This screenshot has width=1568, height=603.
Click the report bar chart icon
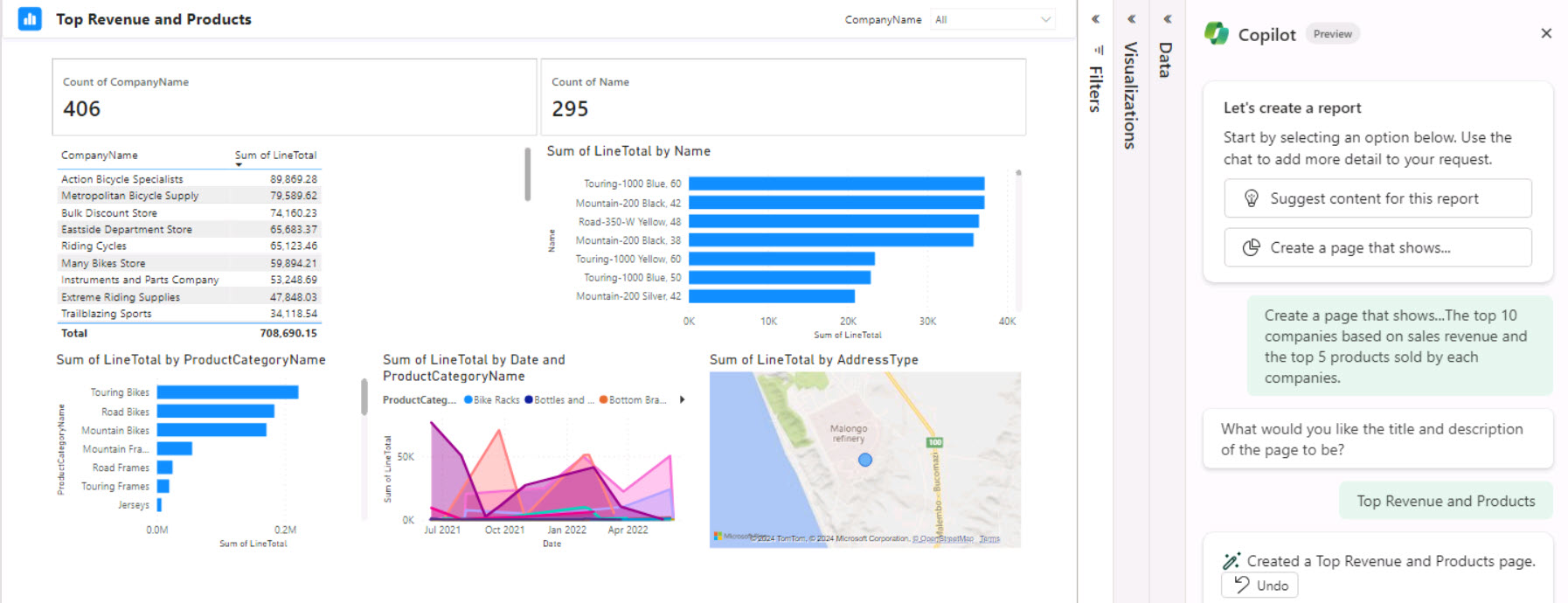[30, 19]
